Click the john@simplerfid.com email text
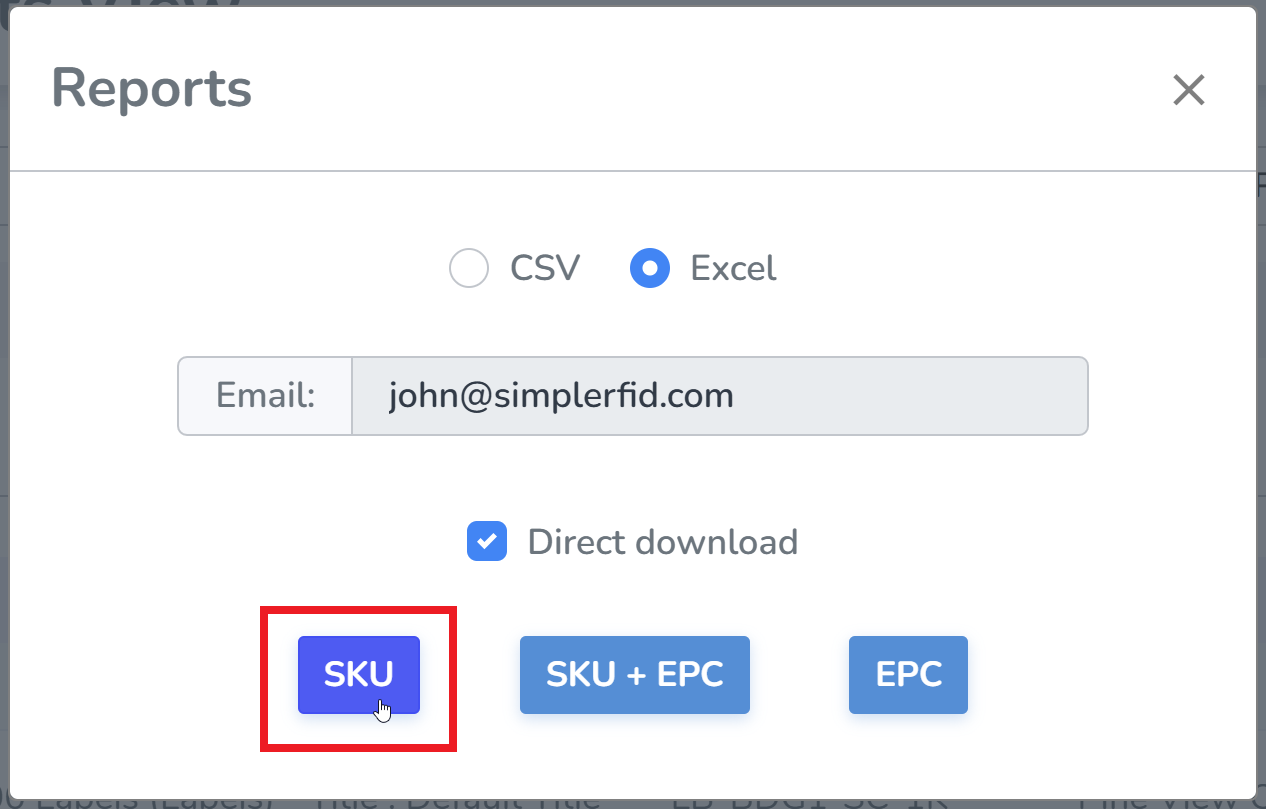Viewport: 1266px width, 809px height. pyautogui.click(x=561, y=396)
